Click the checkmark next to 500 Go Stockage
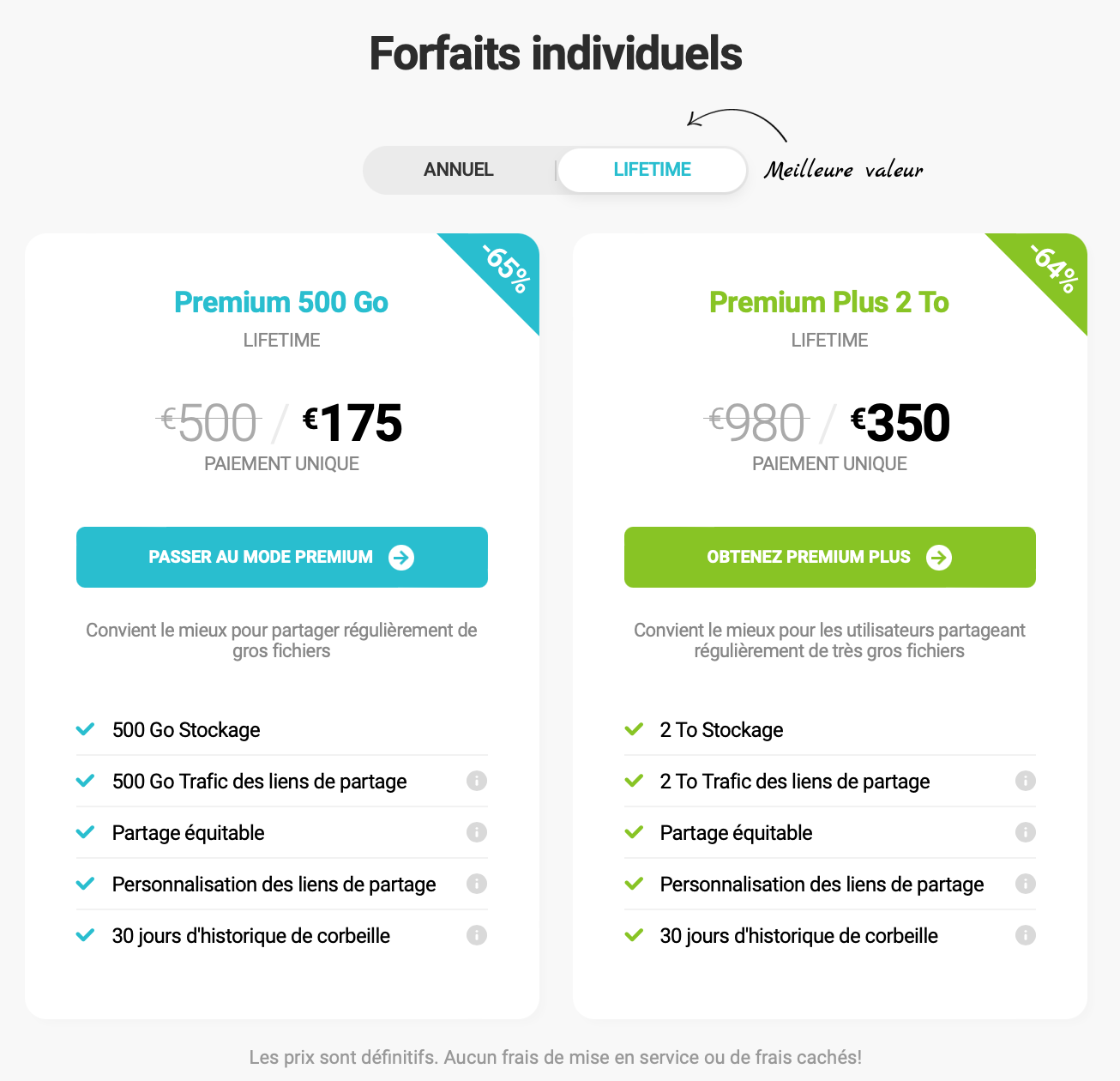The image size is (1120, 1081). click(x=85, y=729)
